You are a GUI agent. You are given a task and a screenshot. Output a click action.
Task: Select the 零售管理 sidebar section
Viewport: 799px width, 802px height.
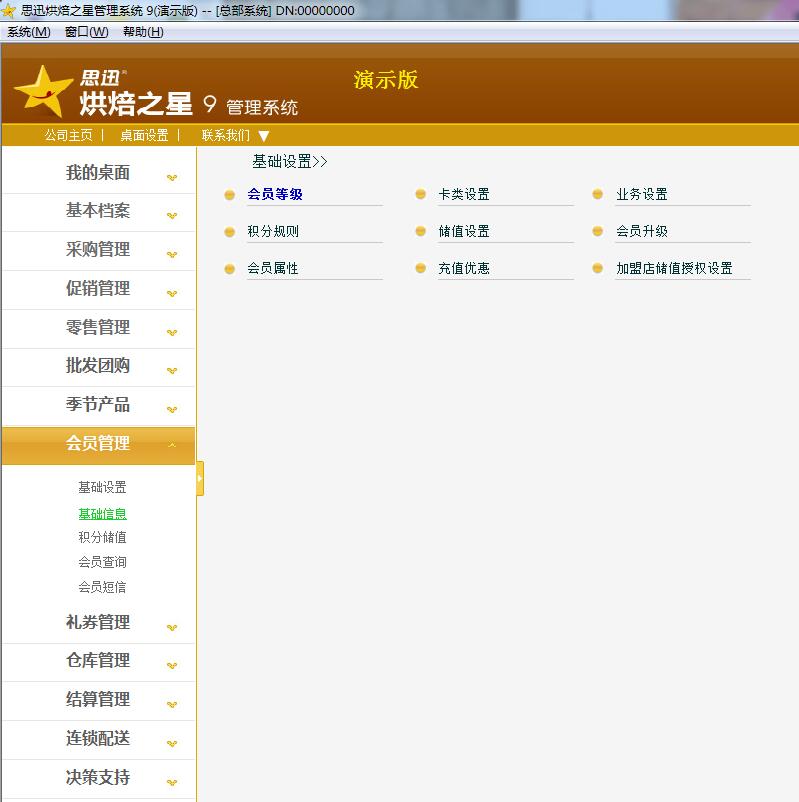pos(98,327)
